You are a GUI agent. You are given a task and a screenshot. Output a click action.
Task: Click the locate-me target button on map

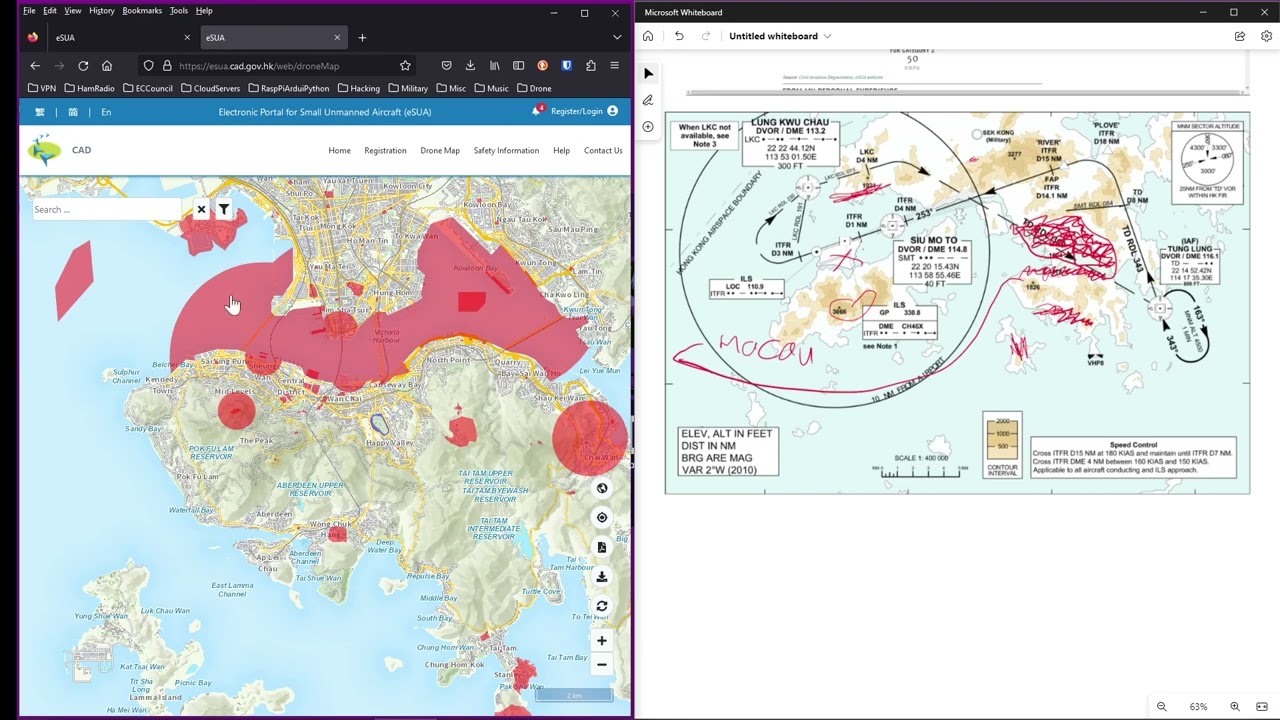point(602,517)
